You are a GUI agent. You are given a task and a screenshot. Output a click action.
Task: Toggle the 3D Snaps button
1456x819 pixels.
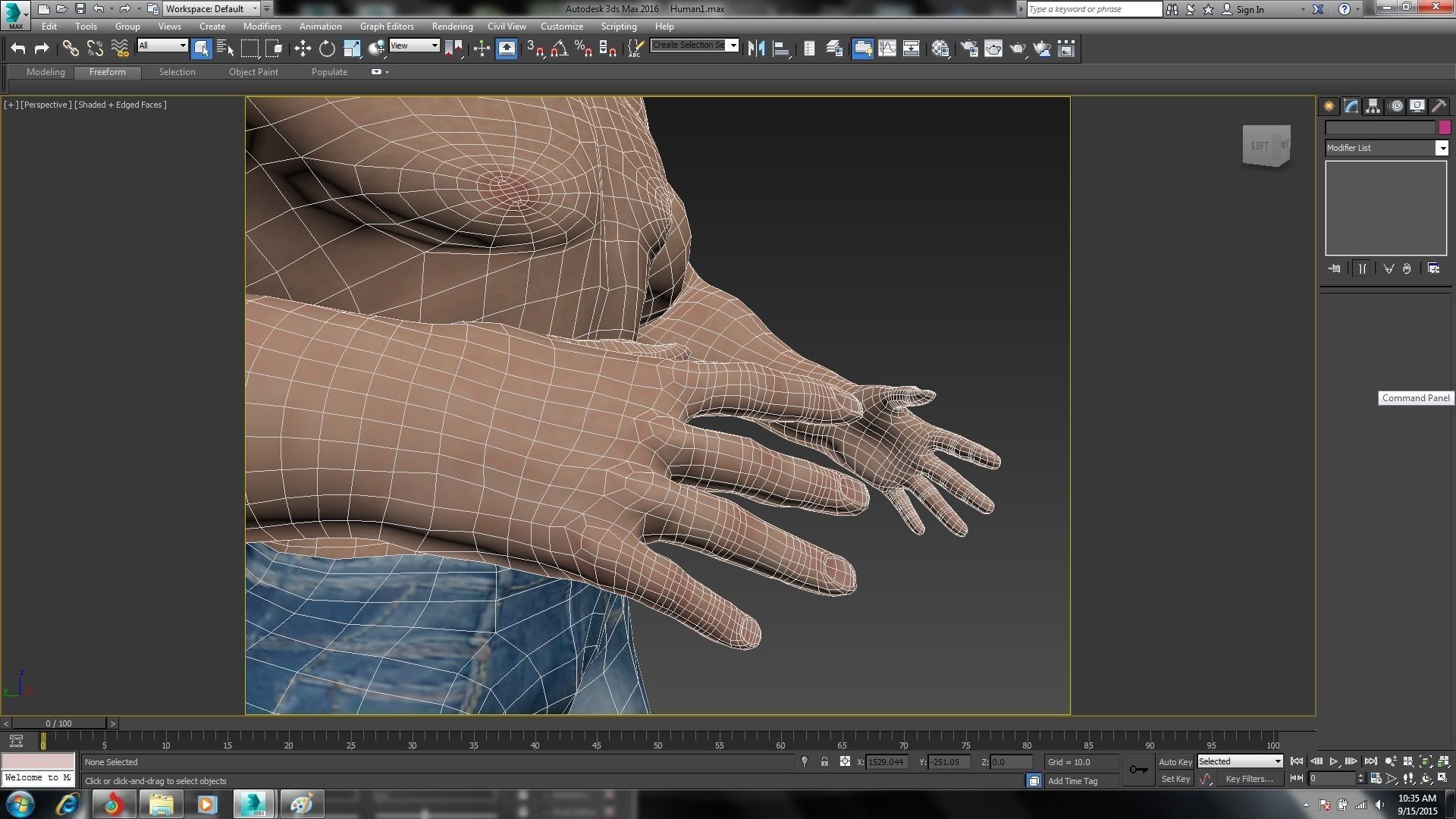click(535, 49)
